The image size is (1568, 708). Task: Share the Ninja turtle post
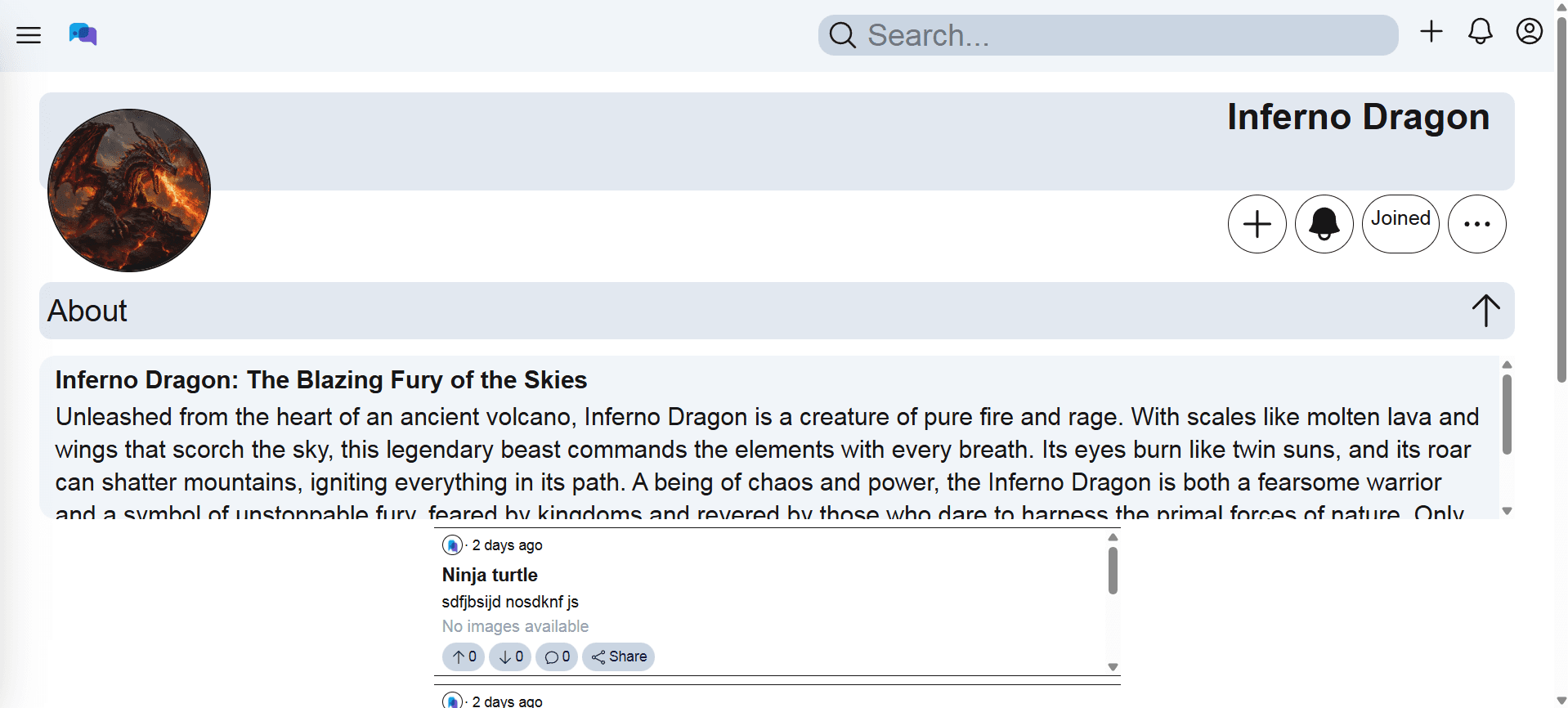619,656
